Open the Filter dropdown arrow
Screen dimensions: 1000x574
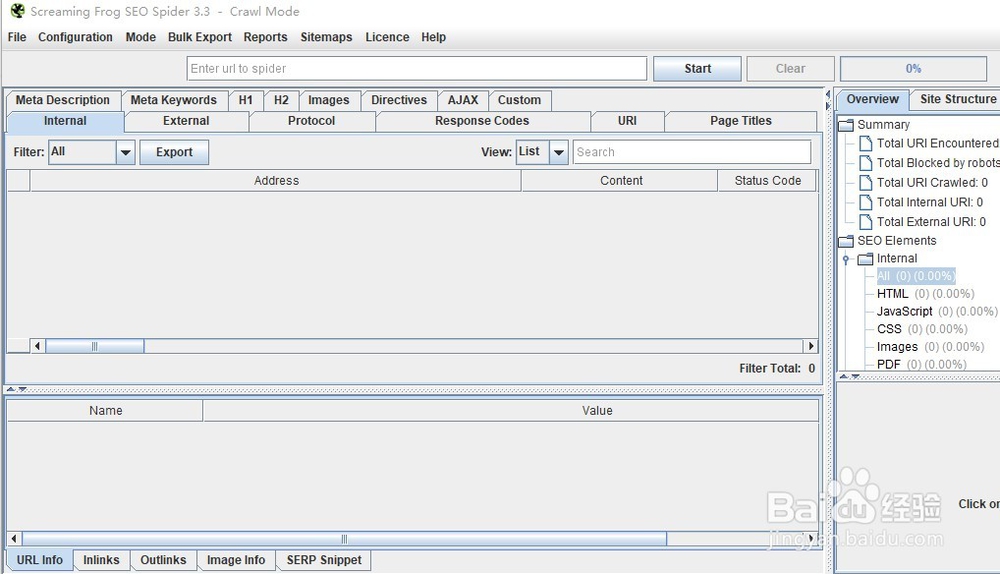pyautogui.click(x=126, y=152)
